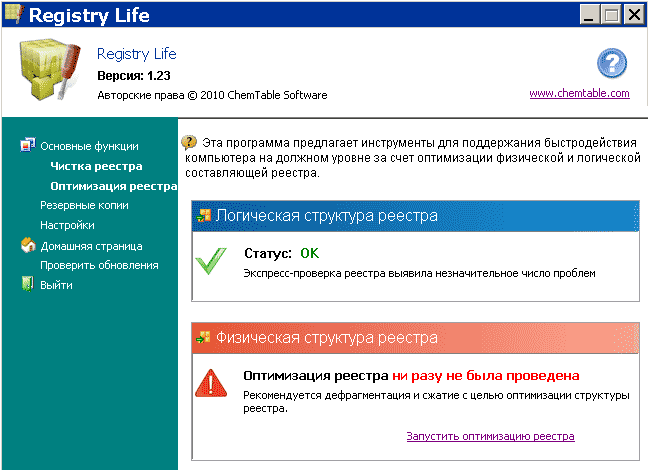Choose Проверить обновления
The image size is (648, 470).
[99, 265]
